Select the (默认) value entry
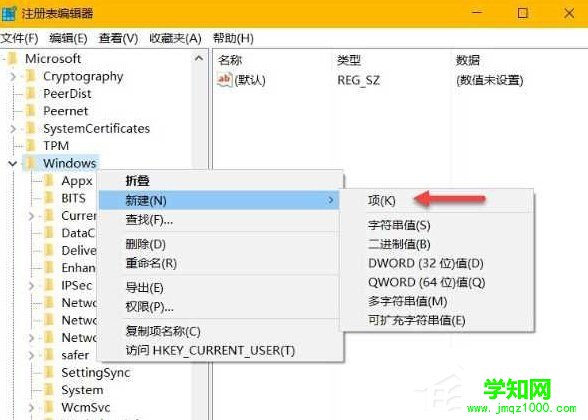Viewport: 588px width, 420px height. click(250, 80)
